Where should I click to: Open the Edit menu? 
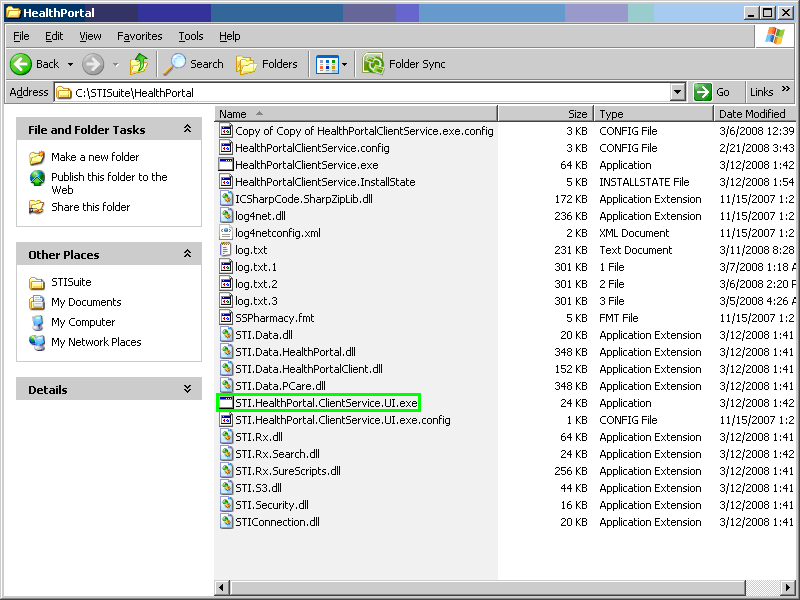[54, 36]
